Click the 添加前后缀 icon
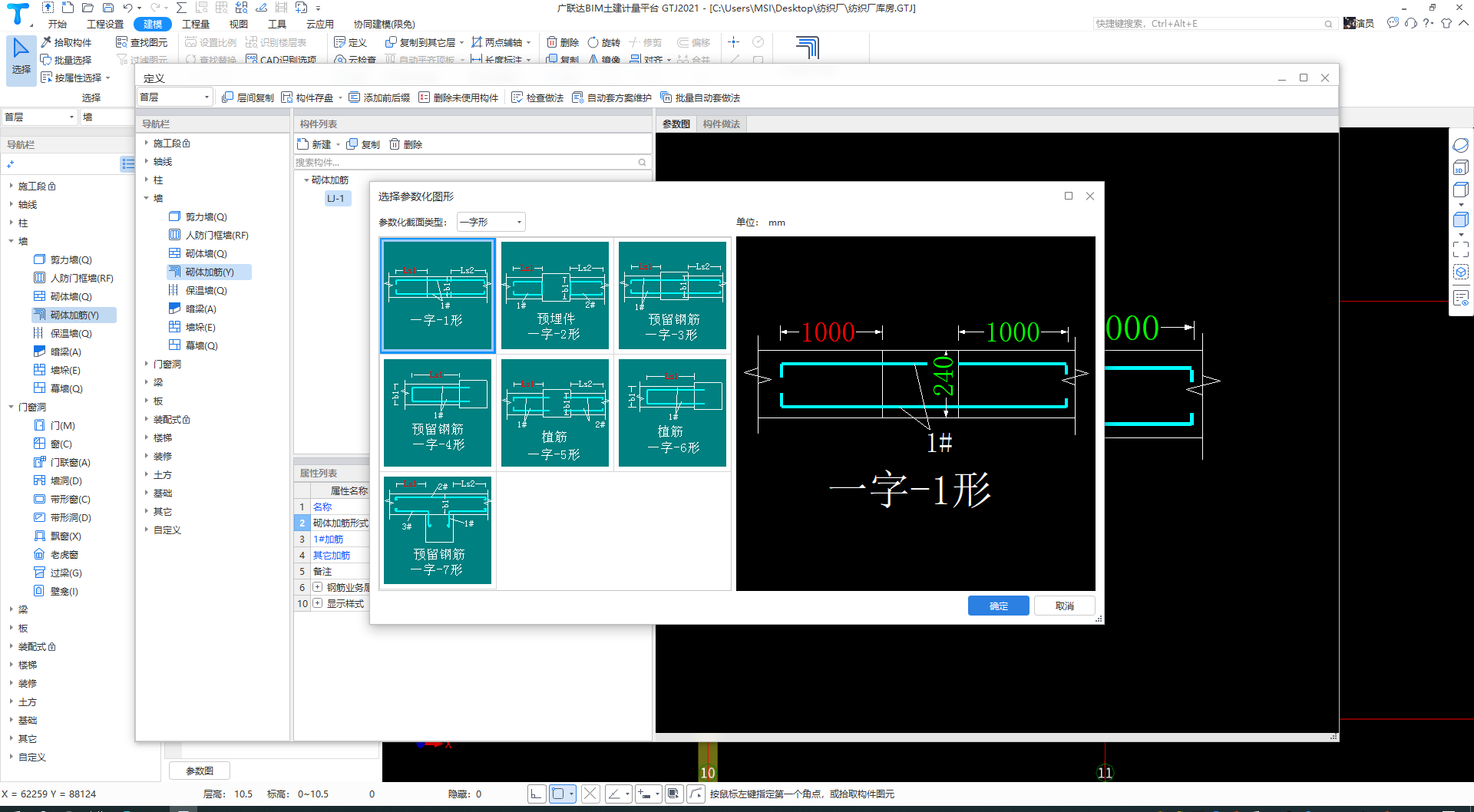1474x812 pixels. pyautogui.click(x=354, y=97)
